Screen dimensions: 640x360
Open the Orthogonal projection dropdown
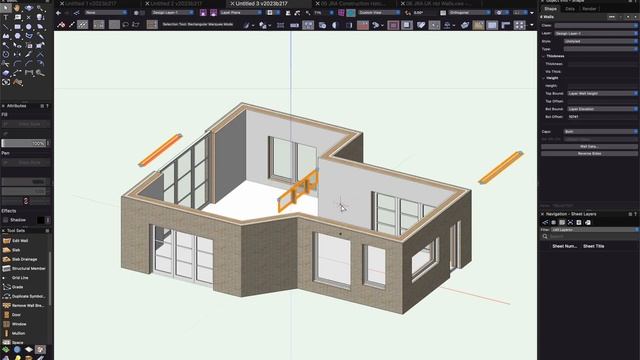pos(469,13)
